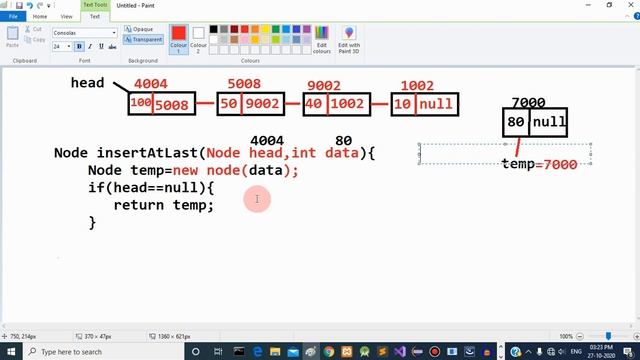Click the Redo arrow icon
640x360 pixels.
[40, 6]
